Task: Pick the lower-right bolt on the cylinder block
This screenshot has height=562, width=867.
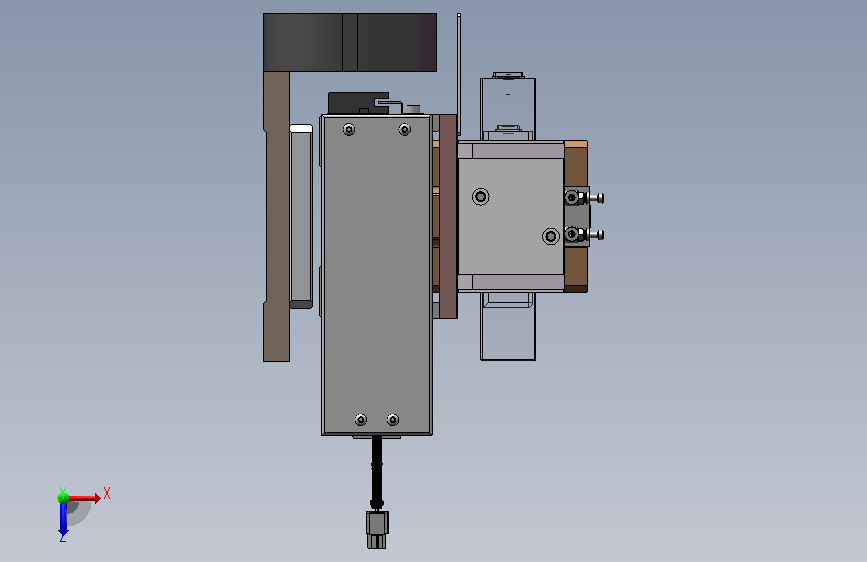Action: click(551, 237)
